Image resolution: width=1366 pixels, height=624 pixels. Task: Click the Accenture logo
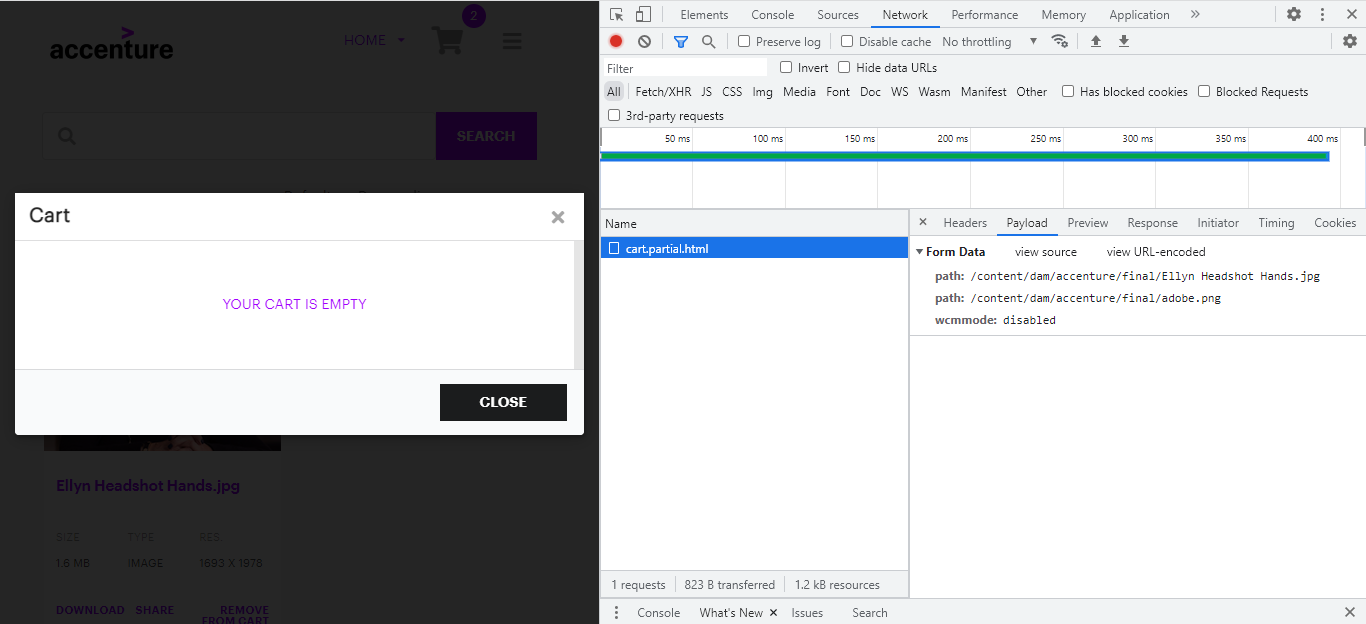coord(111,44)
